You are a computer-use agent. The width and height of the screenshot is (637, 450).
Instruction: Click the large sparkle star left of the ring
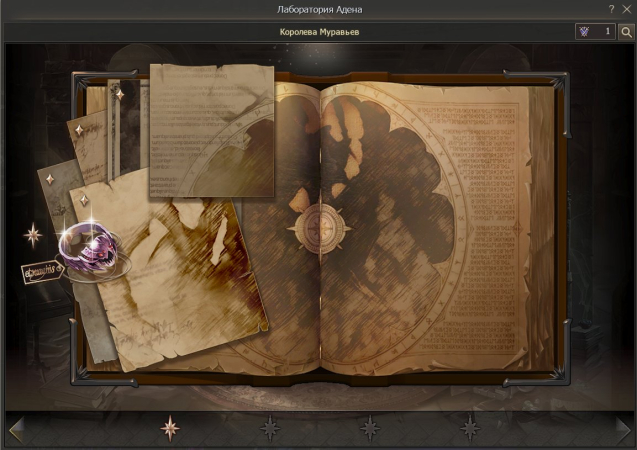pos(32,235)
